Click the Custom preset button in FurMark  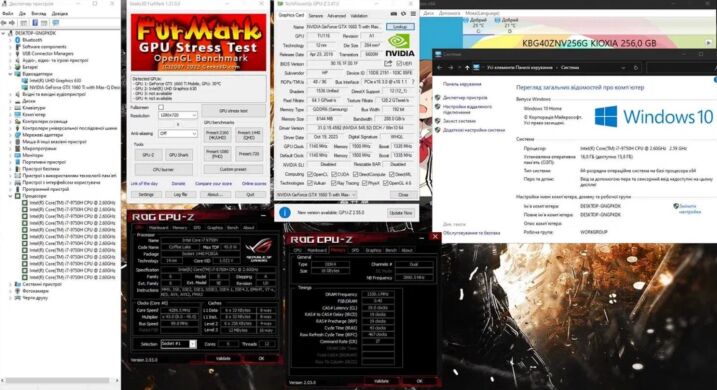(x=233, y=170)
